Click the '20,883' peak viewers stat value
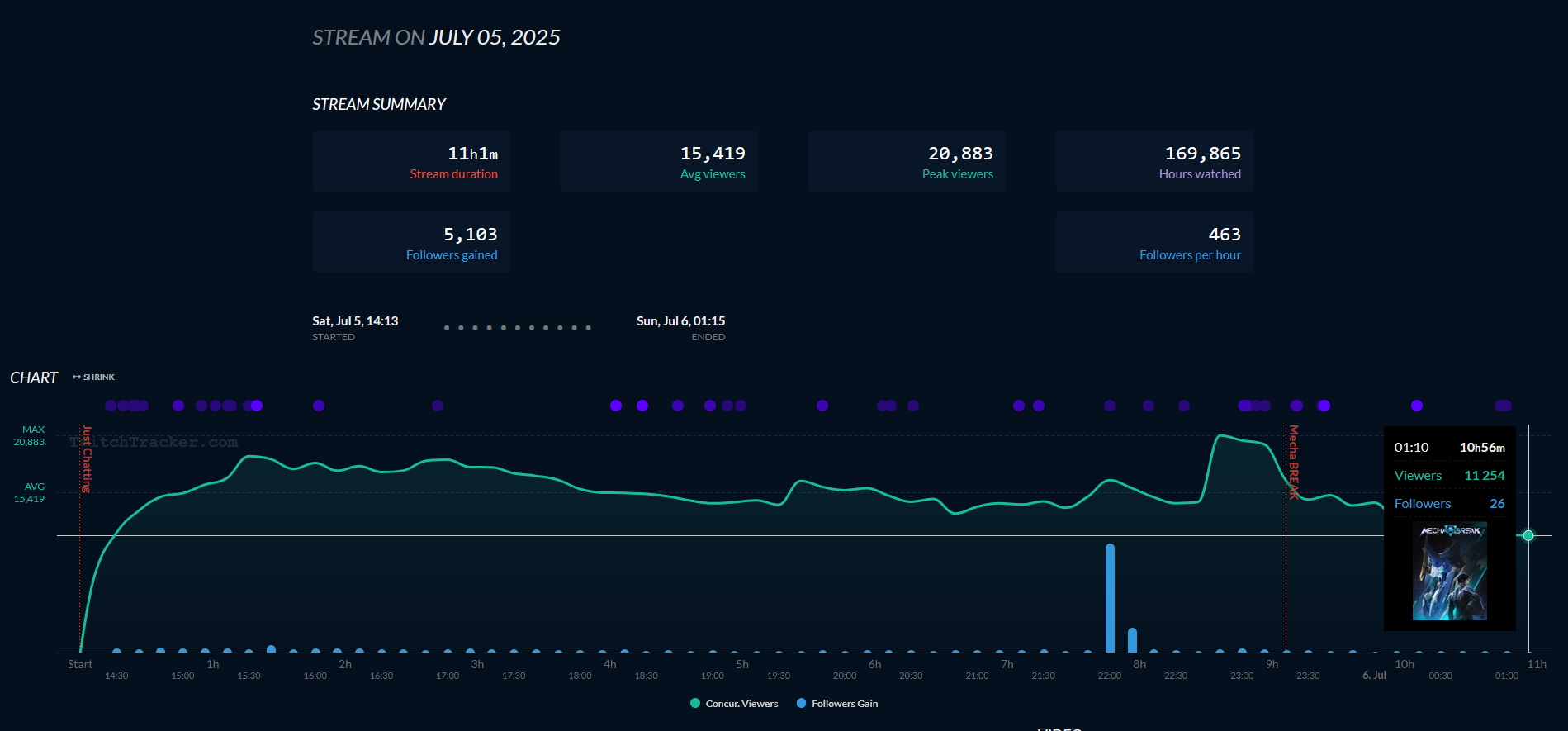 [960, 154]
